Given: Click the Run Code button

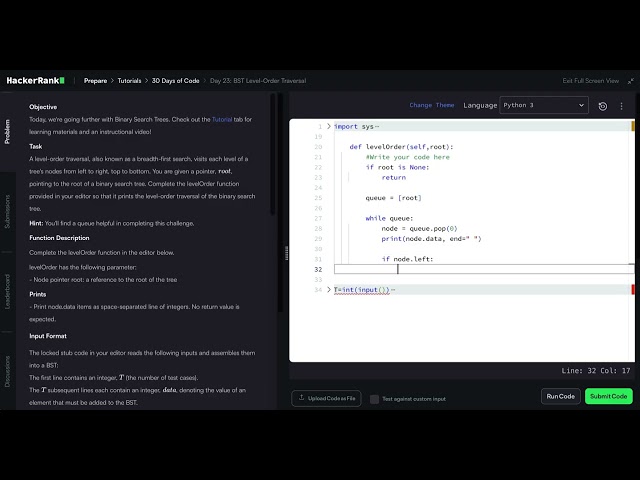Looking at the screenshot, I should [x=560, y=396].
